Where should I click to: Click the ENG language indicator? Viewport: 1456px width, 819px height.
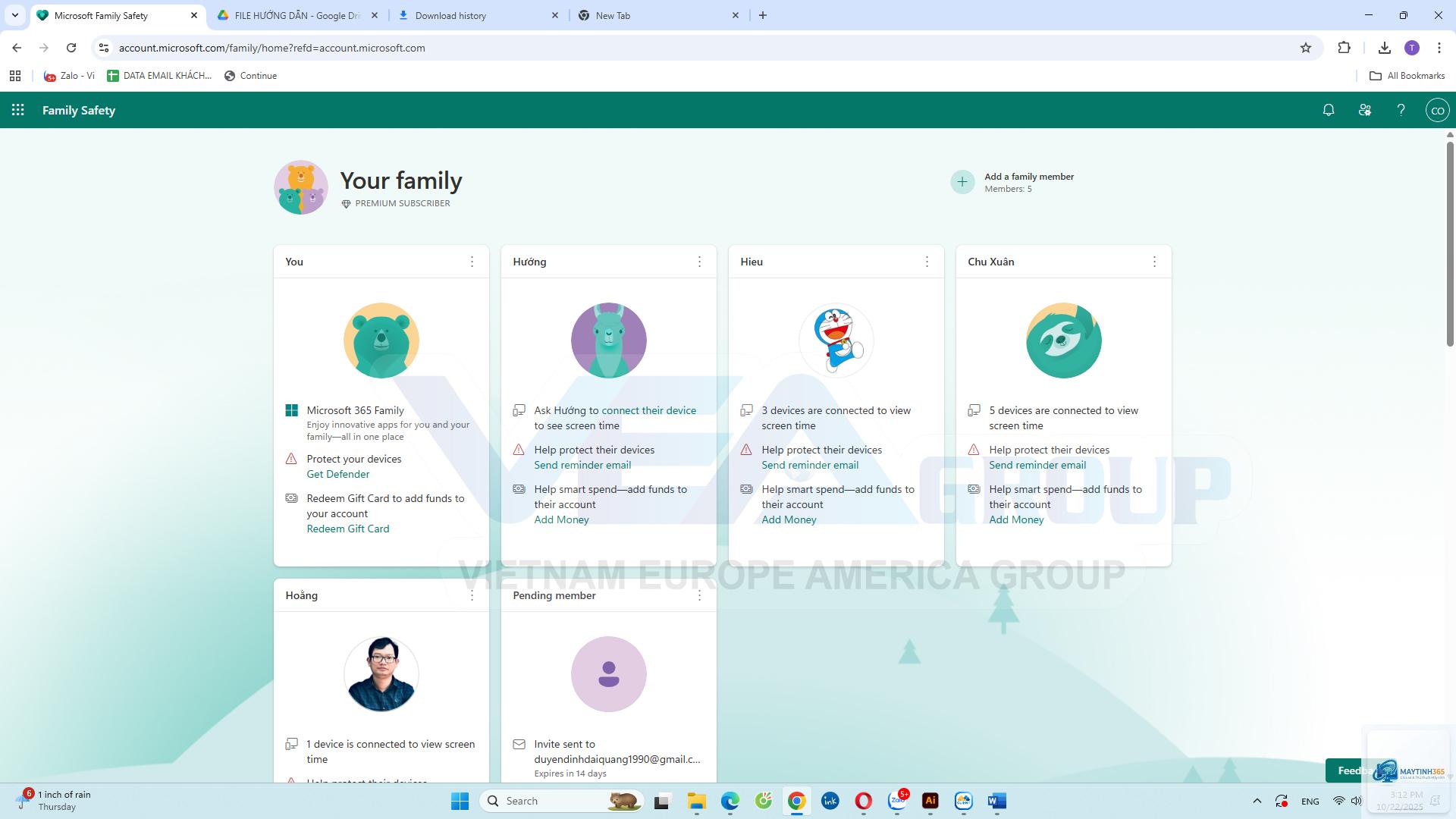[1310, 801]
